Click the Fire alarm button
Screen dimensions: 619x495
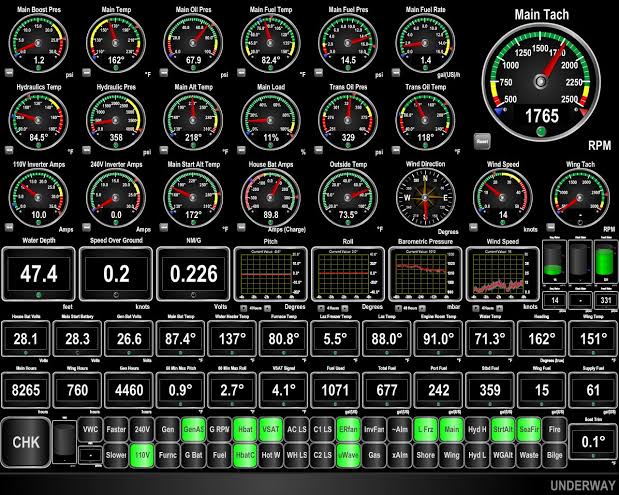pyautogui.click(x=555, y=429)
